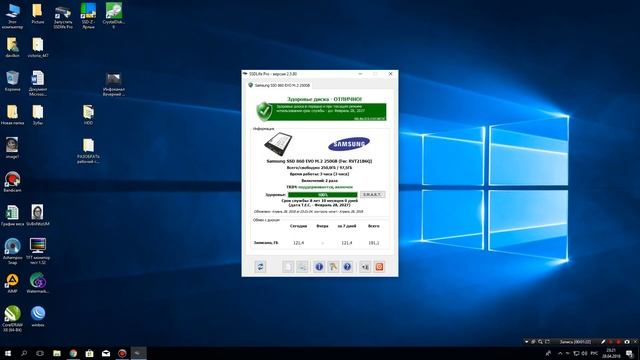Open the Mail app from the taskbar

pos(106,353)
